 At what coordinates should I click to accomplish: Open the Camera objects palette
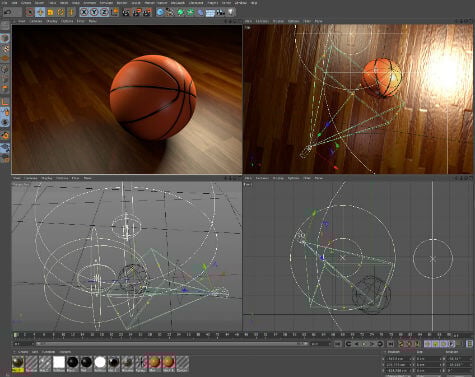[220, 12]
